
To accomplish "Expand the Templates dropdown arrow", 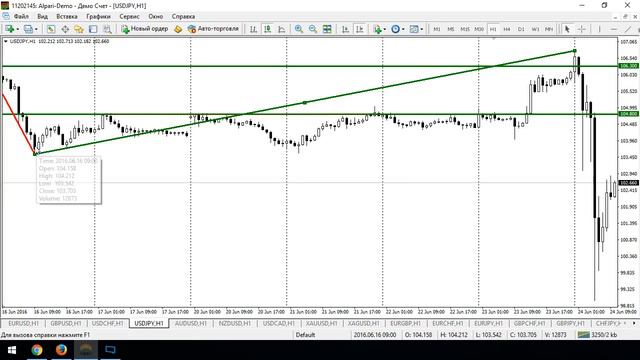I will [x=422, y=29].
